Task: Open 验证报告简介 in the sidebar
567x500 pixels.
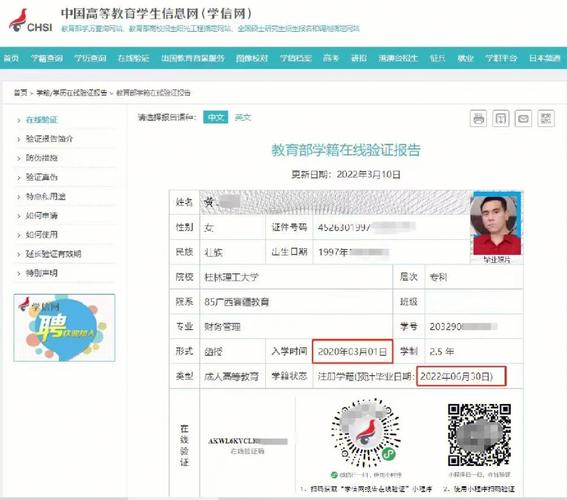Action: click(49, 139)
